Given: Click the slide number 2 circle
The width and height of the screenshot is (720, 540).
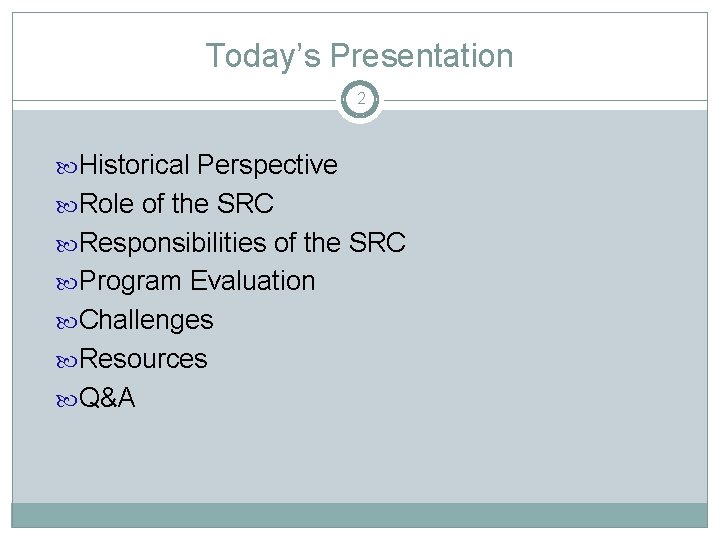Looking at the screenshot, I should coord(360,100).
